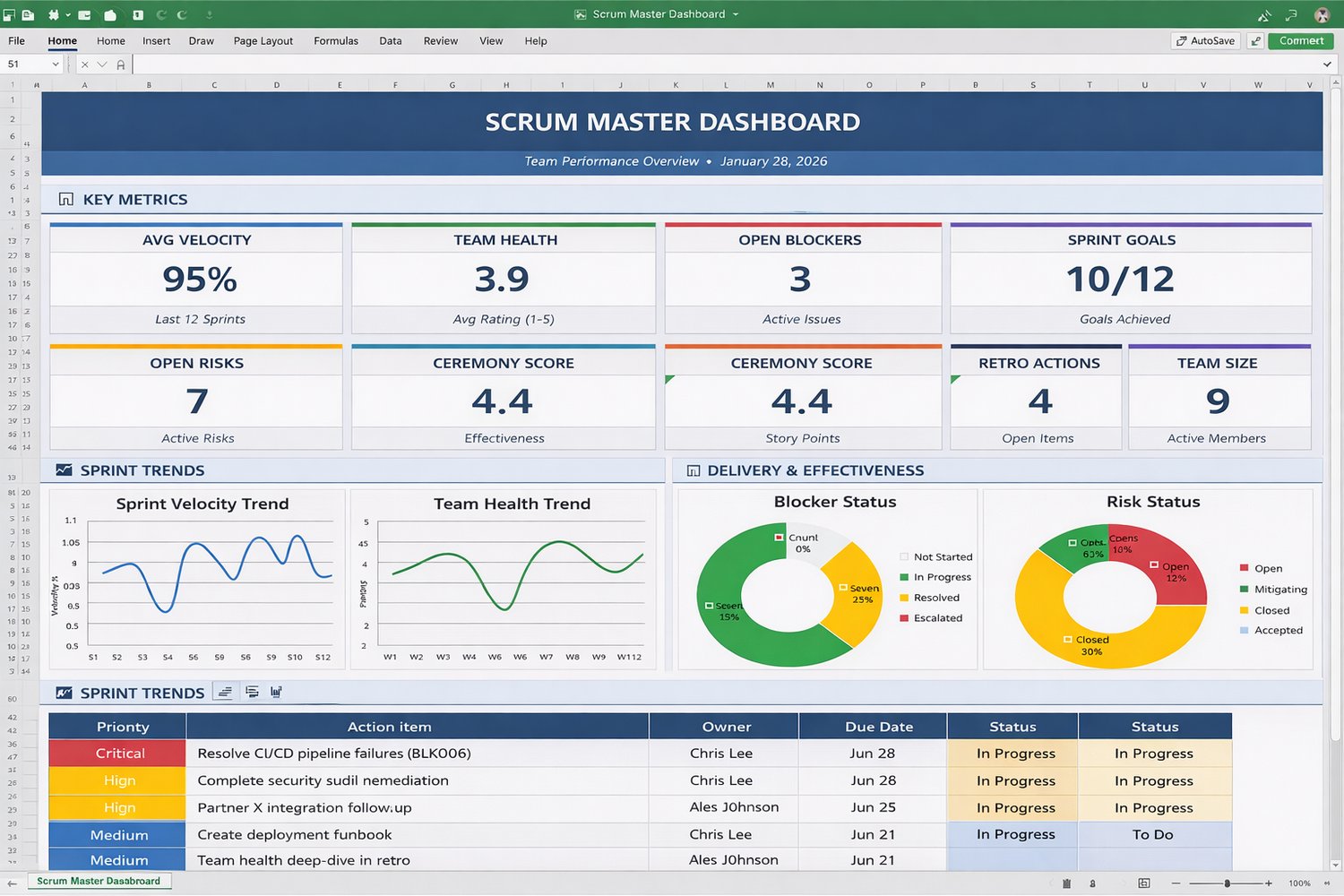Screen dimensions: 1344x896
Task: Switch to the Formulas ribbon tab
Action: (x=336, y=41)
